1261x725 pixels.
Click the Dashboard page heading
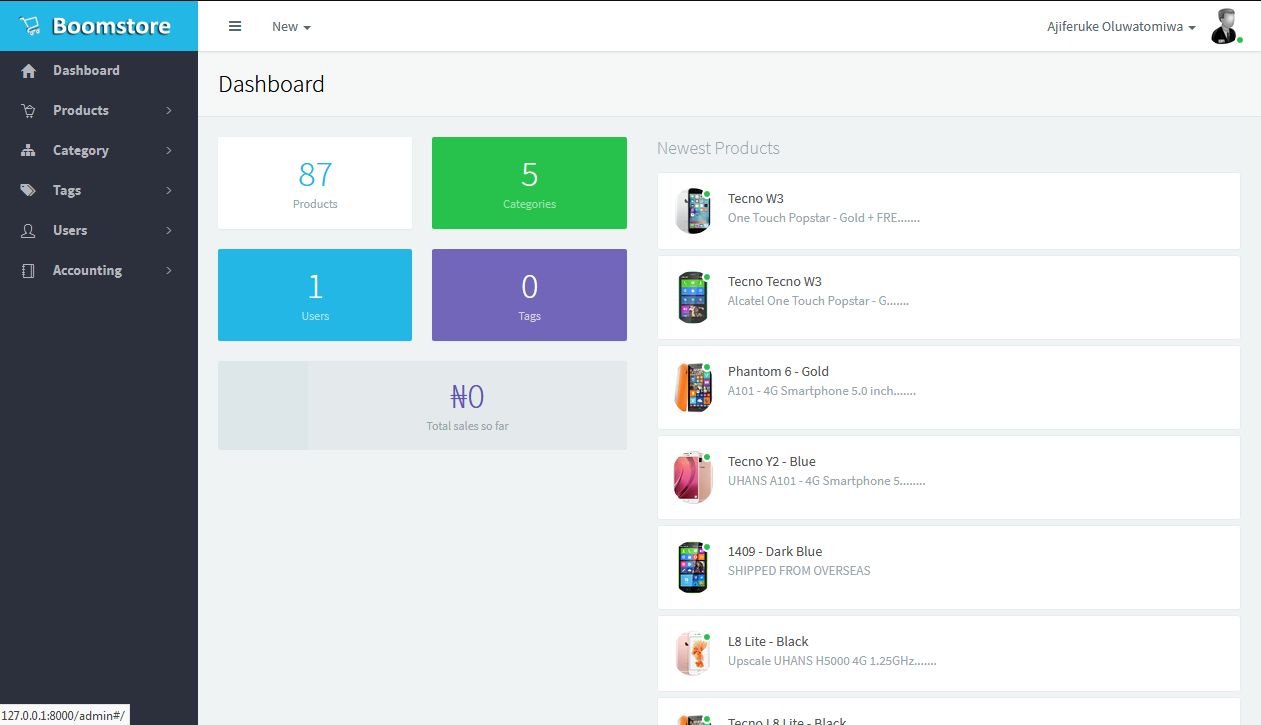(272, 84)
